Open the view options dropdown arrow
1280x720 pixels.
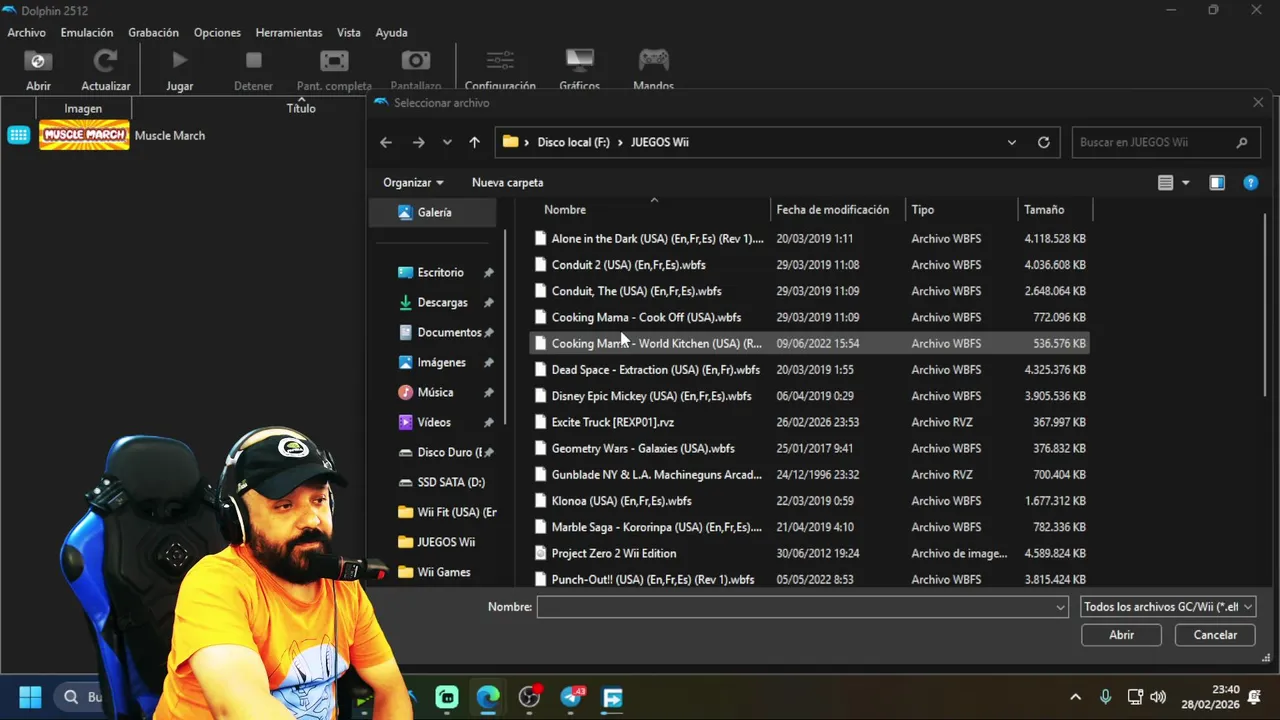pyautogui.click(x=1186, y=183)
